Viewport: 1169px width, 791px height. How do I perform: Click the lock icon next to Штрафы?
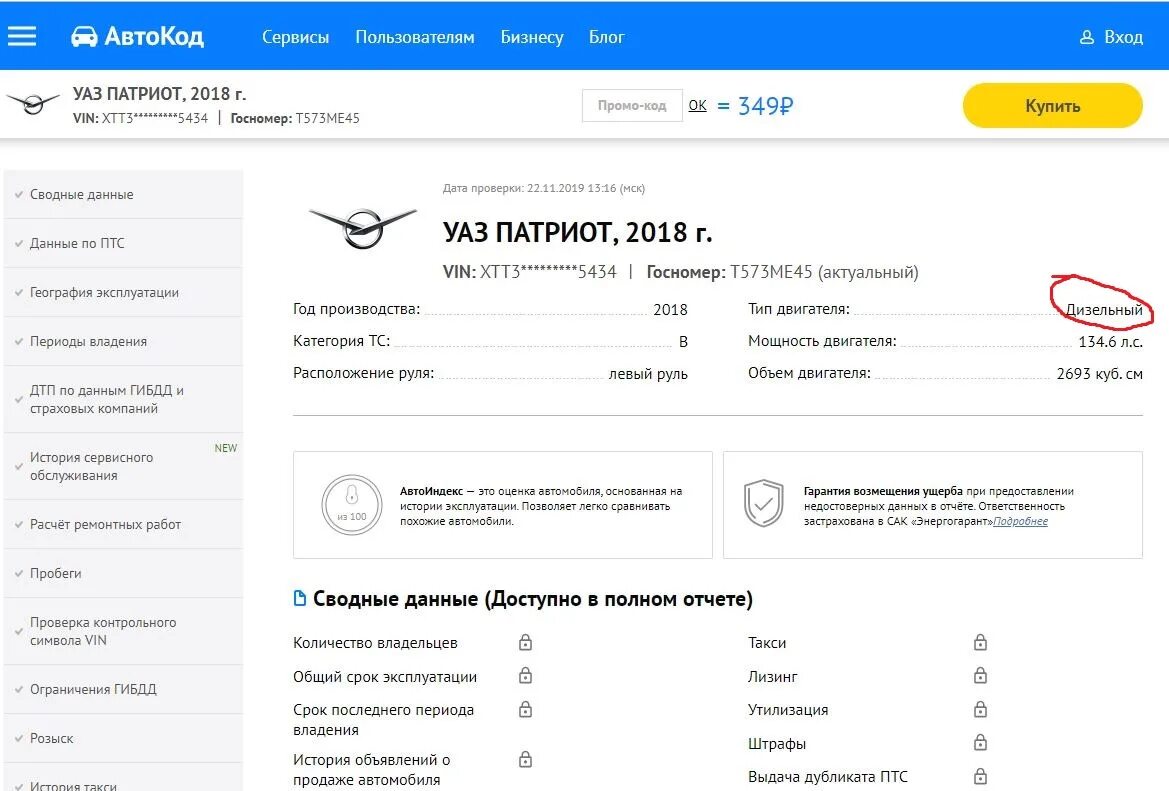coord(980,743)
